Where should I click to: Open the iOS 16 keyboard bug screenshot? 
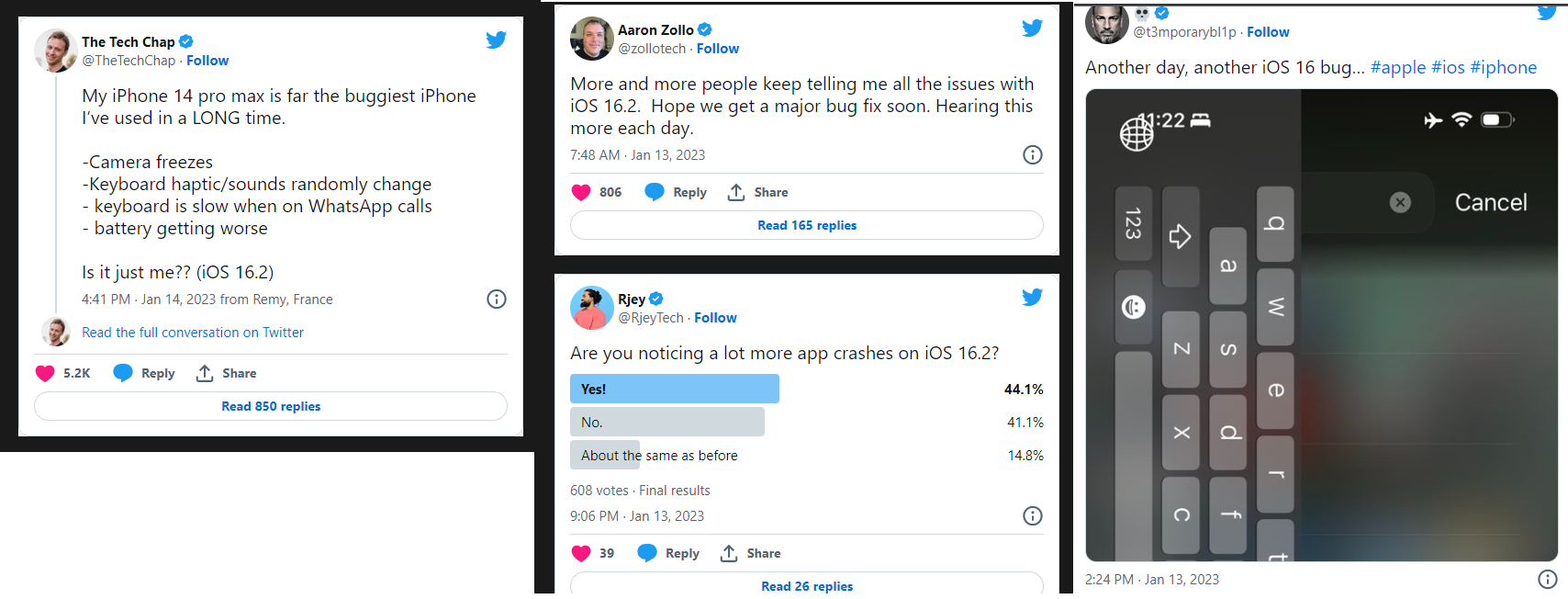tap(1321, 325)
